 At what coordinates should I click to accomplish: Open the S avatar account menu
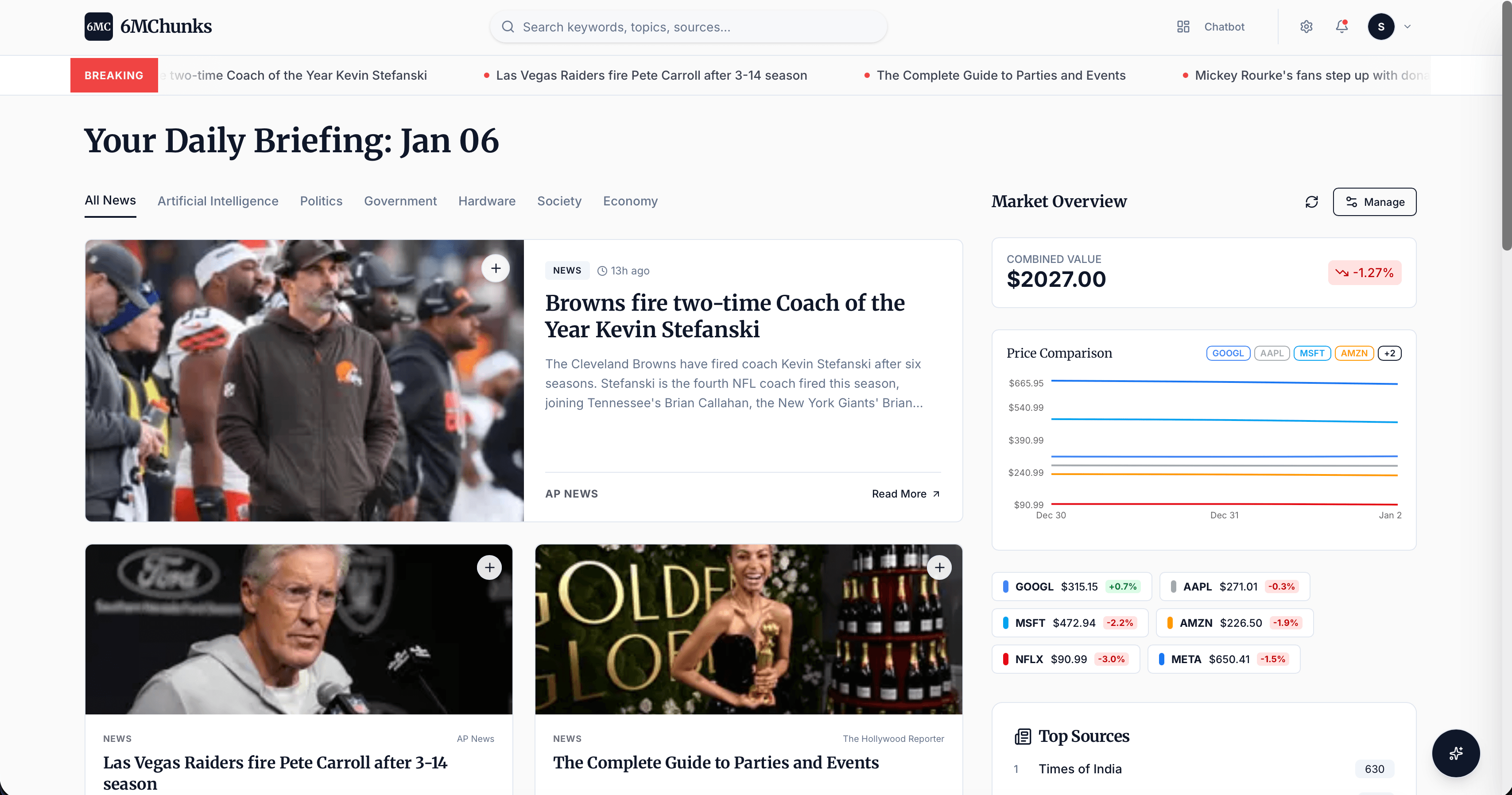pyautogui.click(x=1381, y=27)
